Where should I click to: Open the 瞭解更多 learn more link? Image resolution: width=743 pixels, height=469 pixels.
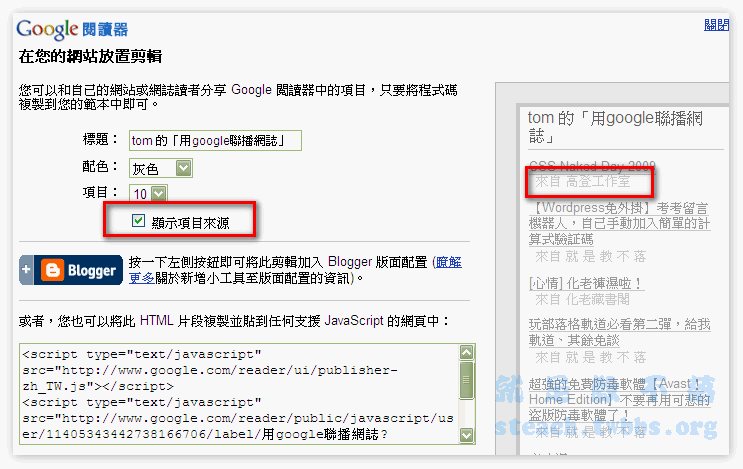click(x=447, y=262)
